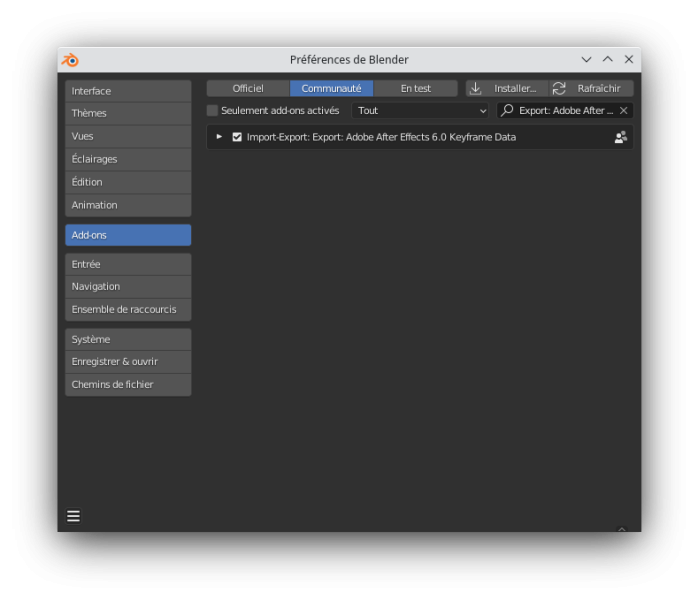
Task: Select the En test filter
Action: coord(415,88)
